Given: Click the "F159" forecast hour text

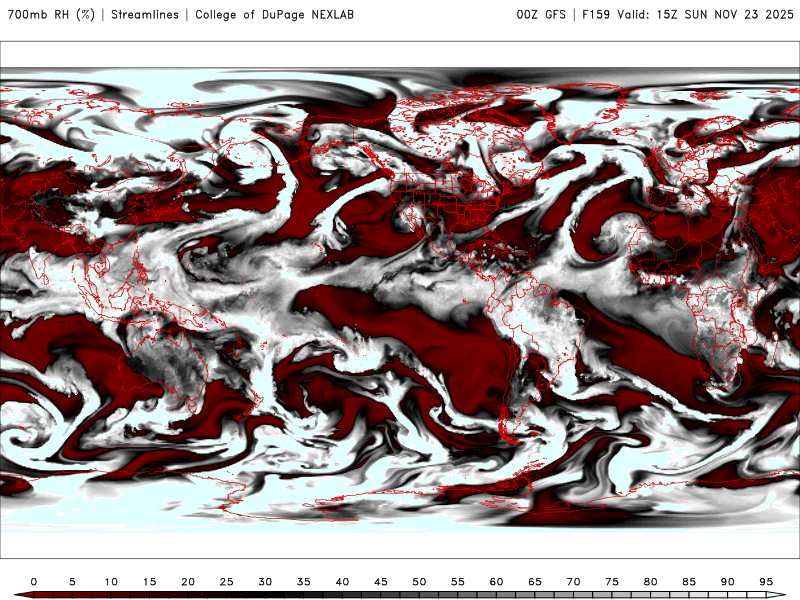Looking at the screenshot, I should (x=596, y=14).
